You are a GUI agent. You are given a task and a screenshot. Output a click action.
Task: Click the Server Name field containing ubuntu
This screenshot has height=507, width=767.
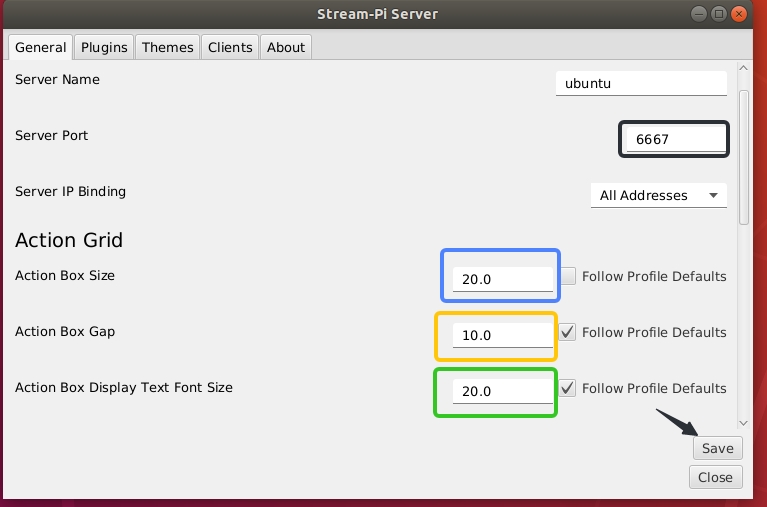(641, 83)
